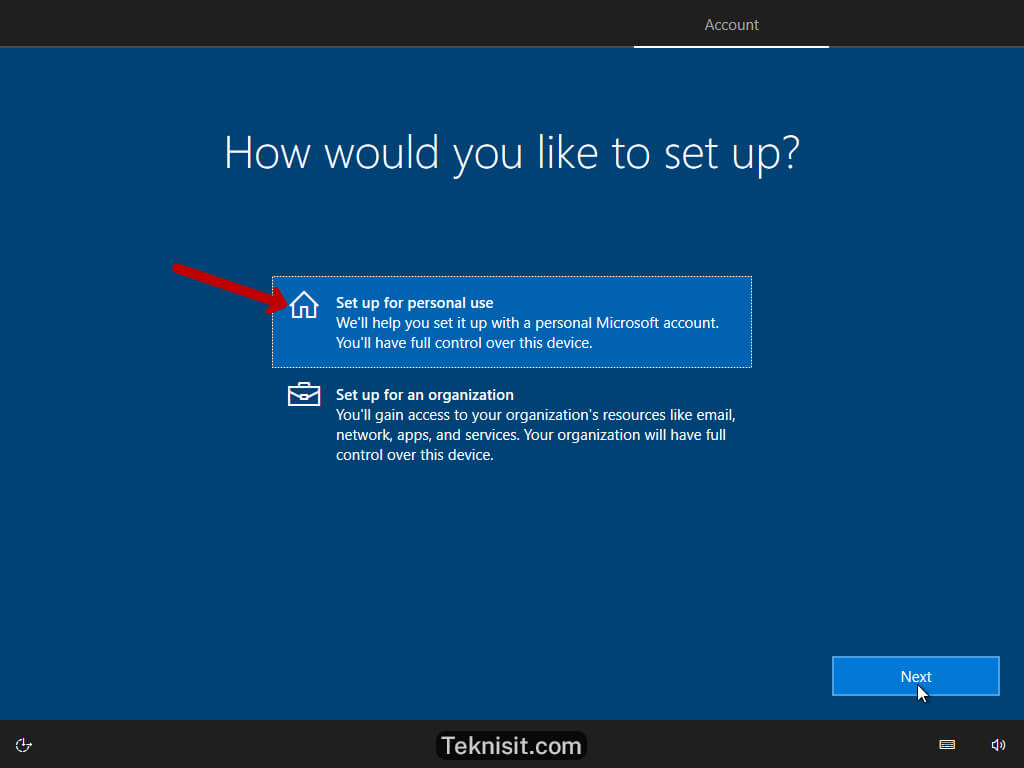Choose "Set up for an organization" heading

tap(424, 395)
